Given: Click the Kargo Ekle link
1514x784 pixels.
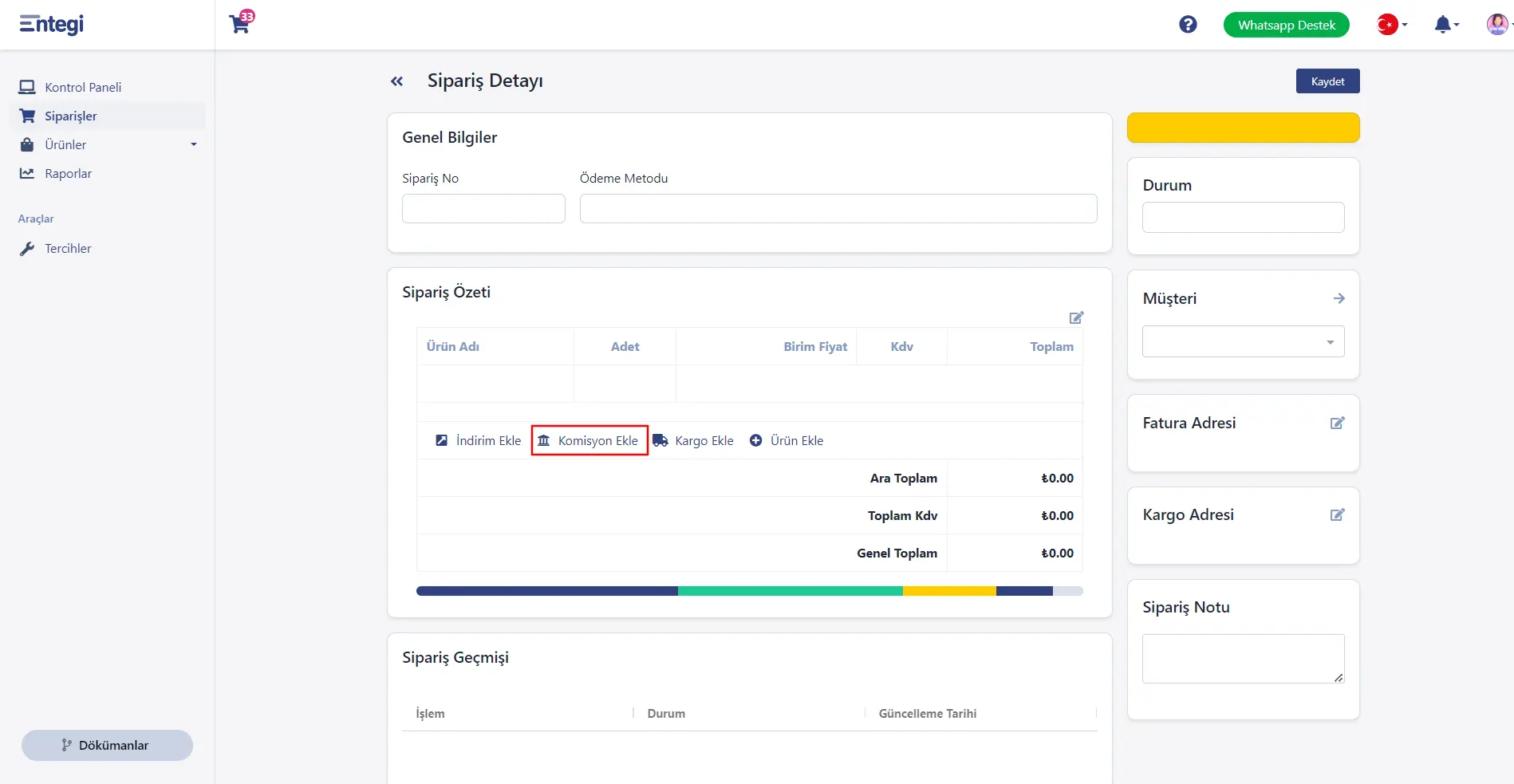Looking at the screenshot, I should (x=704, y=440).
